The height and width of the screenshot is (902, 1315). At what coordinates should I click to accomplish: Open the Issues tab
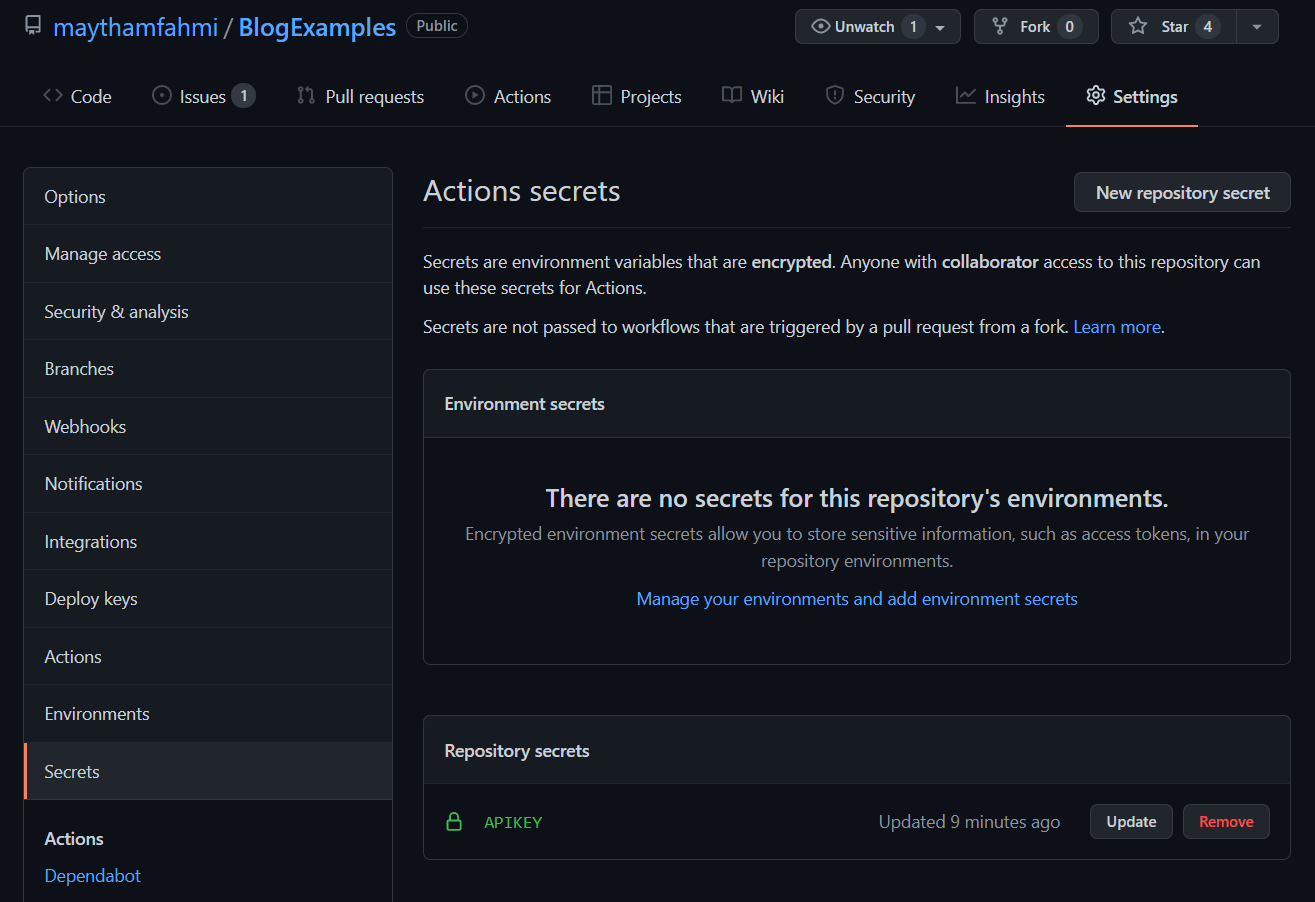(x=204, y=96)
